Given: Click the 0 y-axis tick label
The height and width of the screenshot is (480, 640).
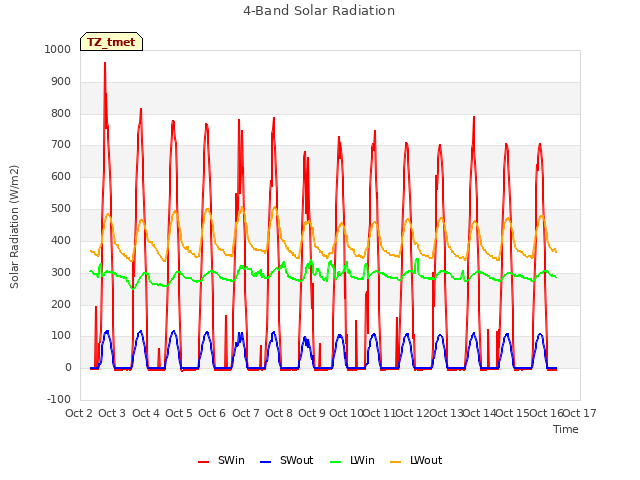Looking at the screenshot, I should click(68, 368).
